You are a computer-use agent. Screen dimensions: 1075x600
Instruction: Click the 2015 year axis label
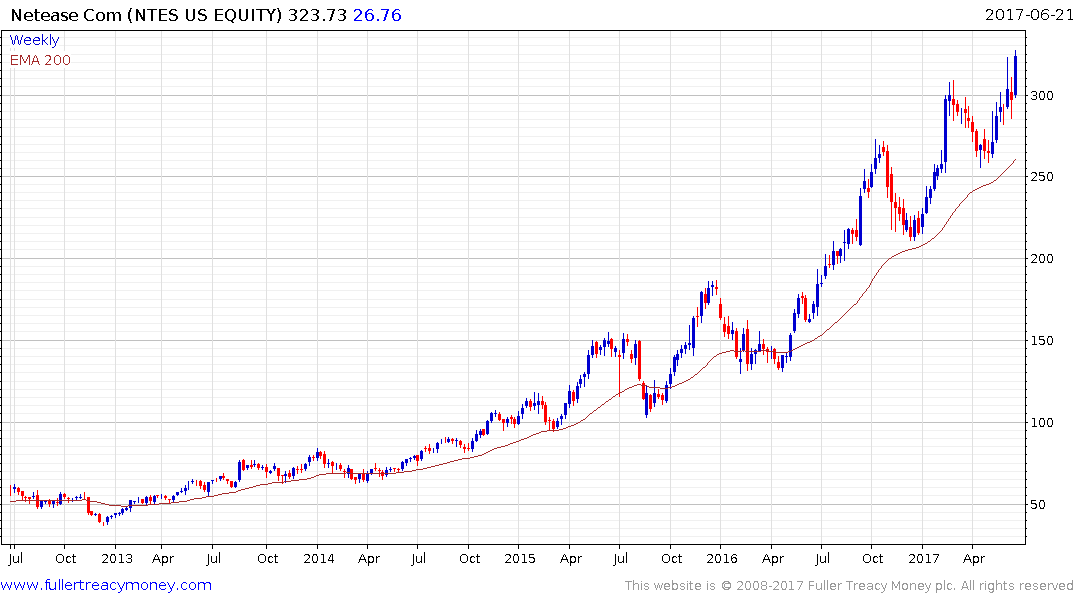520,559
